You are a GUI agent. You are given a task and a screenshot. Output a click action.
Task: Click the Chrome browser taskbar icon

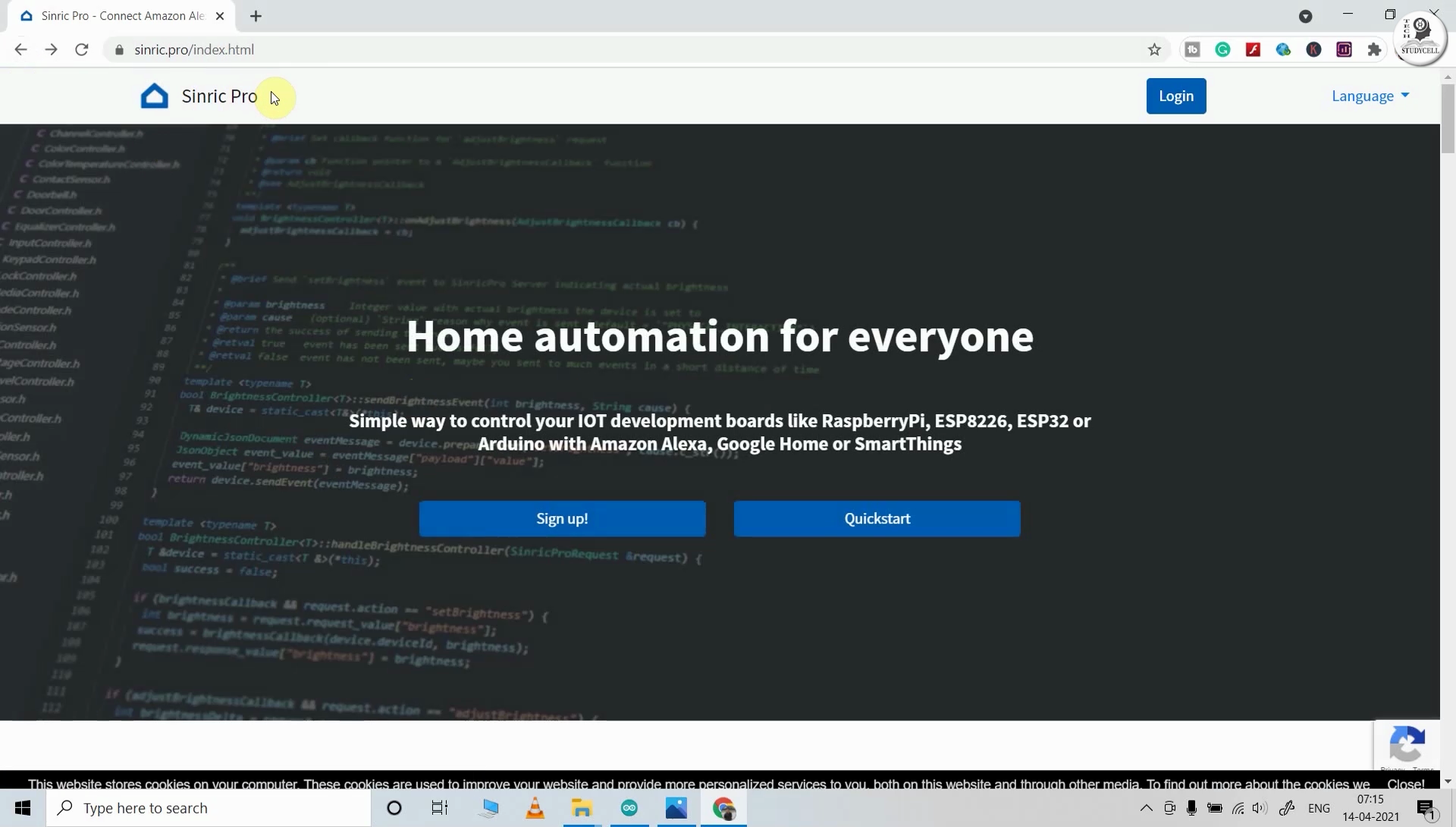coord(724,808)
